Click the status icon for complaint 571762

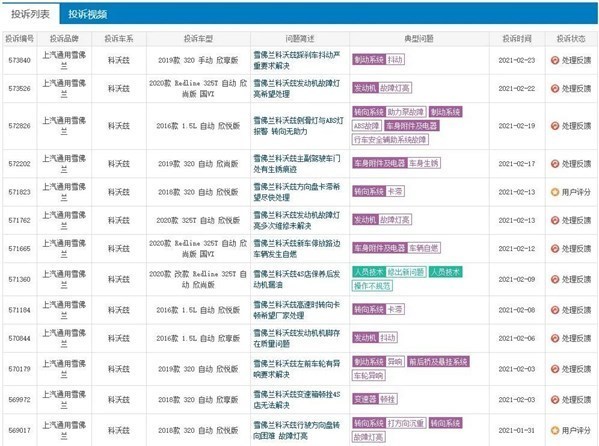(555, 220)
